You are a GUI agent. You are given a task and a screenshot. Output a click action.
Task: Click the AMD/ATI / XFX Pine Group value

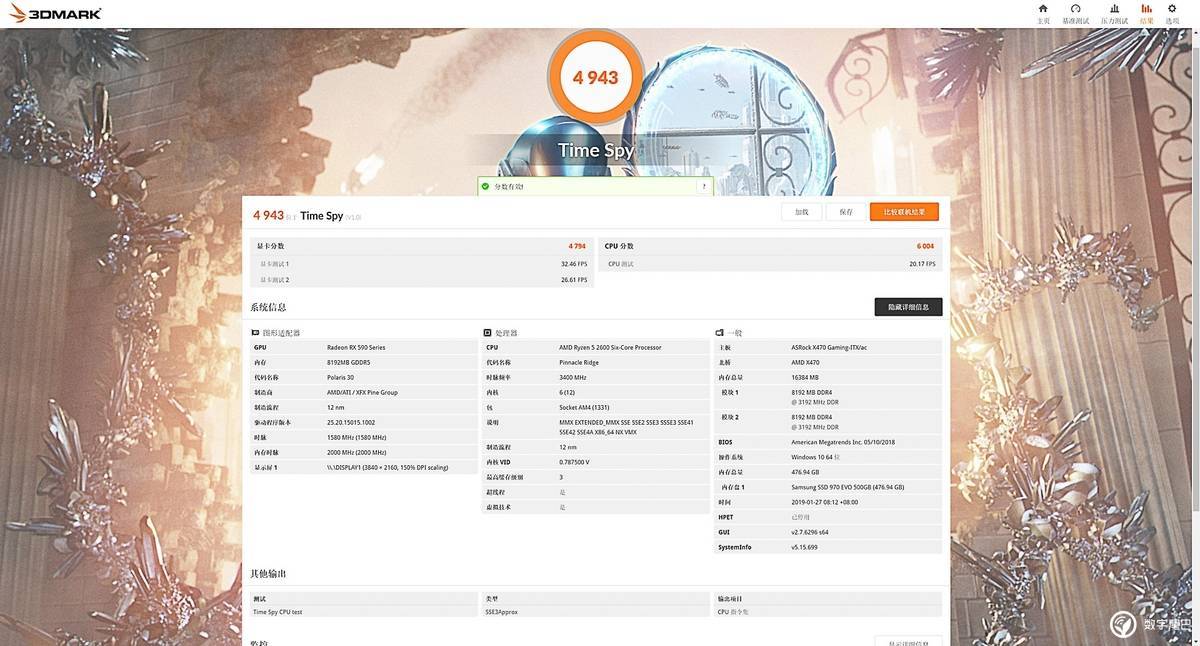coord(362,392)
